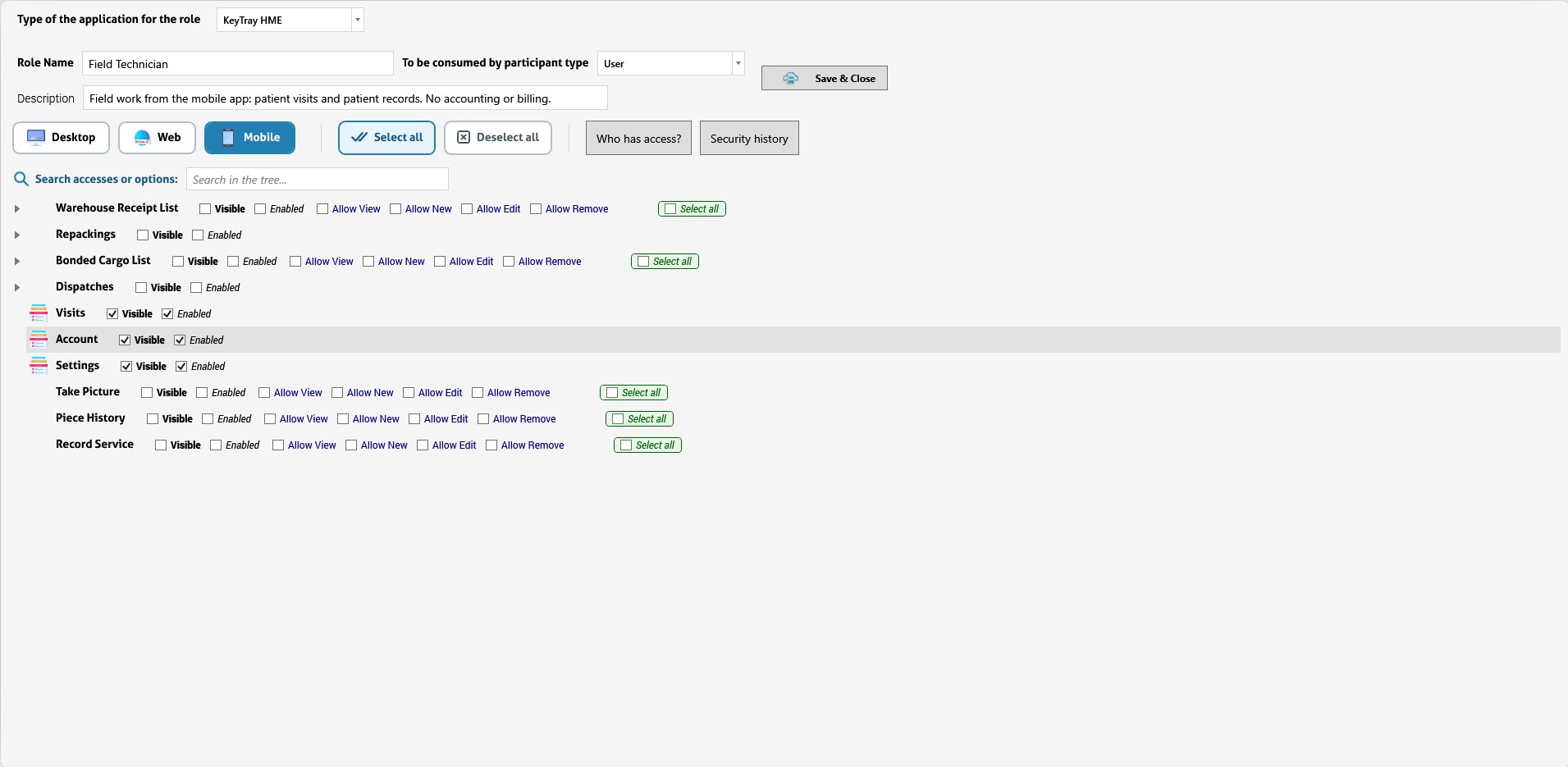Image resolution: width=1568 pixels, height=767 pixels.
Task: Switch to the Web platform tab
Action: tap(157, 138)
